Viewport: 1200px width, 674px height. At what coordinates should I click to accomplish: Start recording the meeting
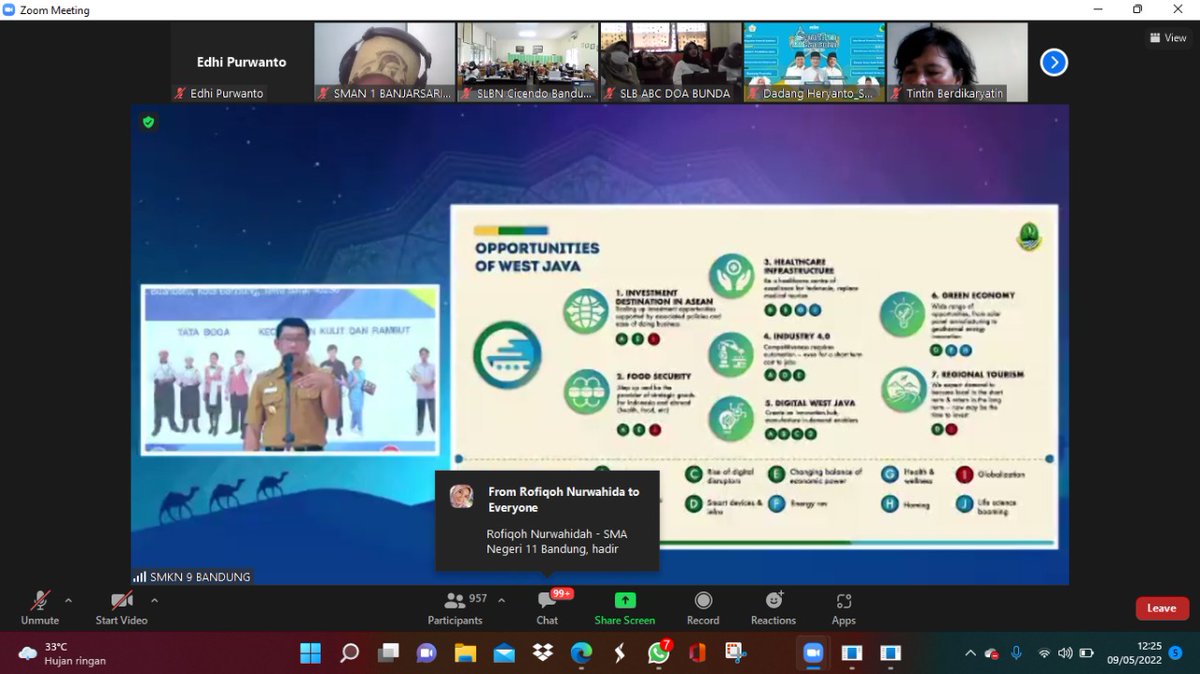(x=703, y=607)
